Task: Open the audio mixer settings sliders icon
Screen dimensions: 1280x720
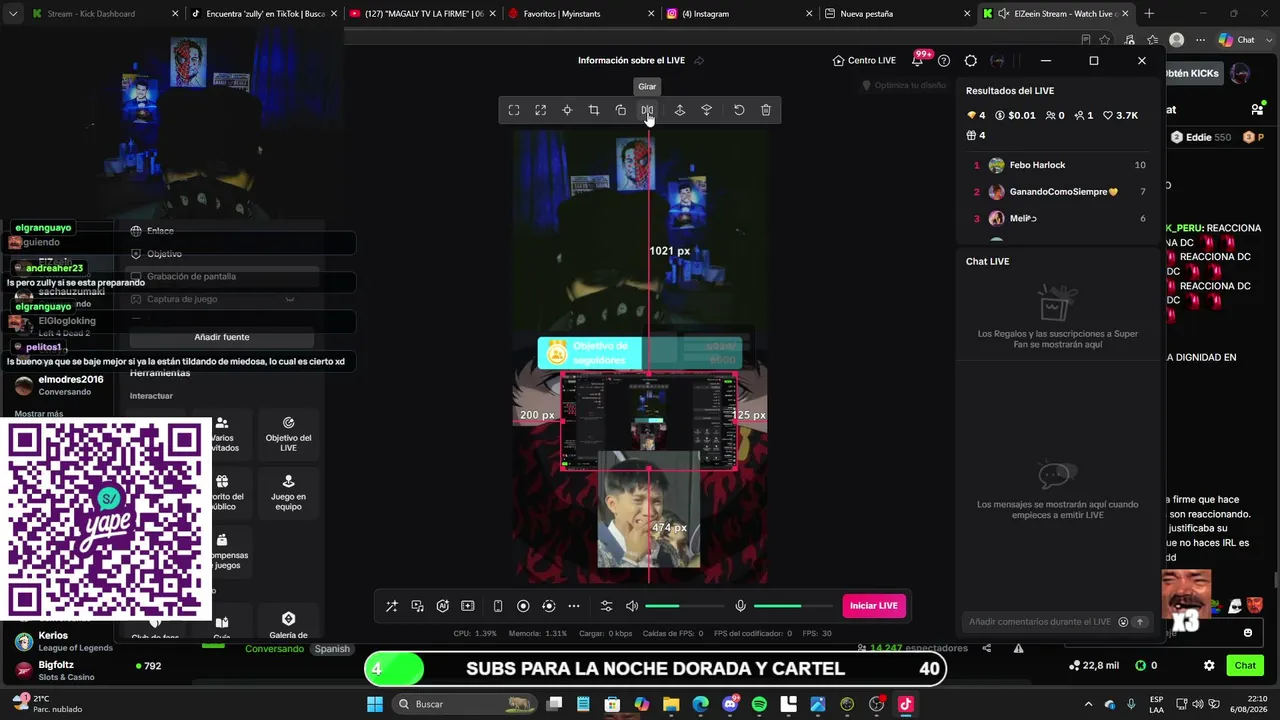Action: (x=606, y=606)
